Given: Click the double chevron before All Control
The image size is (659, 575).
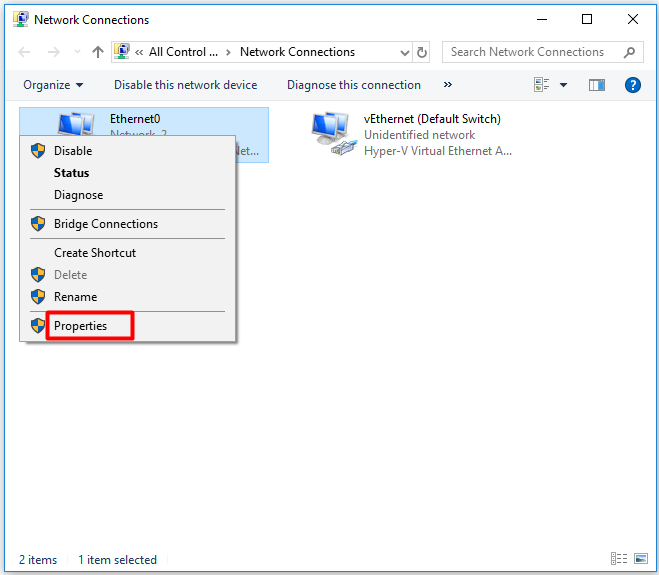Looking at the screenshot, I should pyautogui.click(x=139, y=53).
